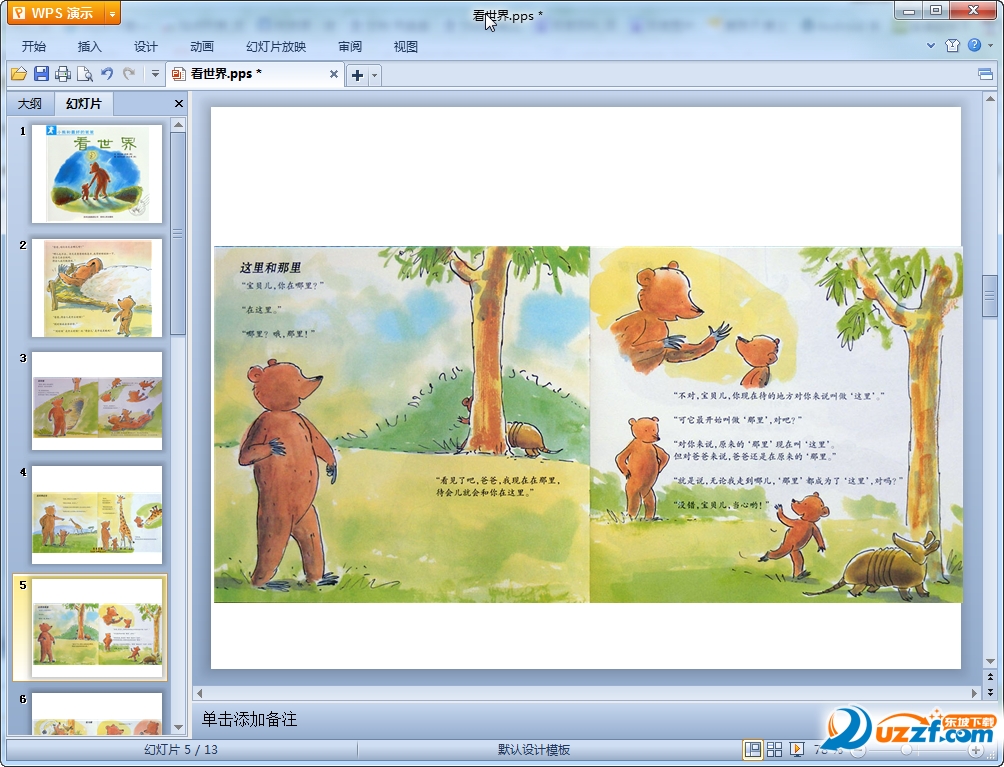Select slide 4 thumbnail with giraffes
The width and height of the screenshot is (1004, 767).
(x=97, y=515)
